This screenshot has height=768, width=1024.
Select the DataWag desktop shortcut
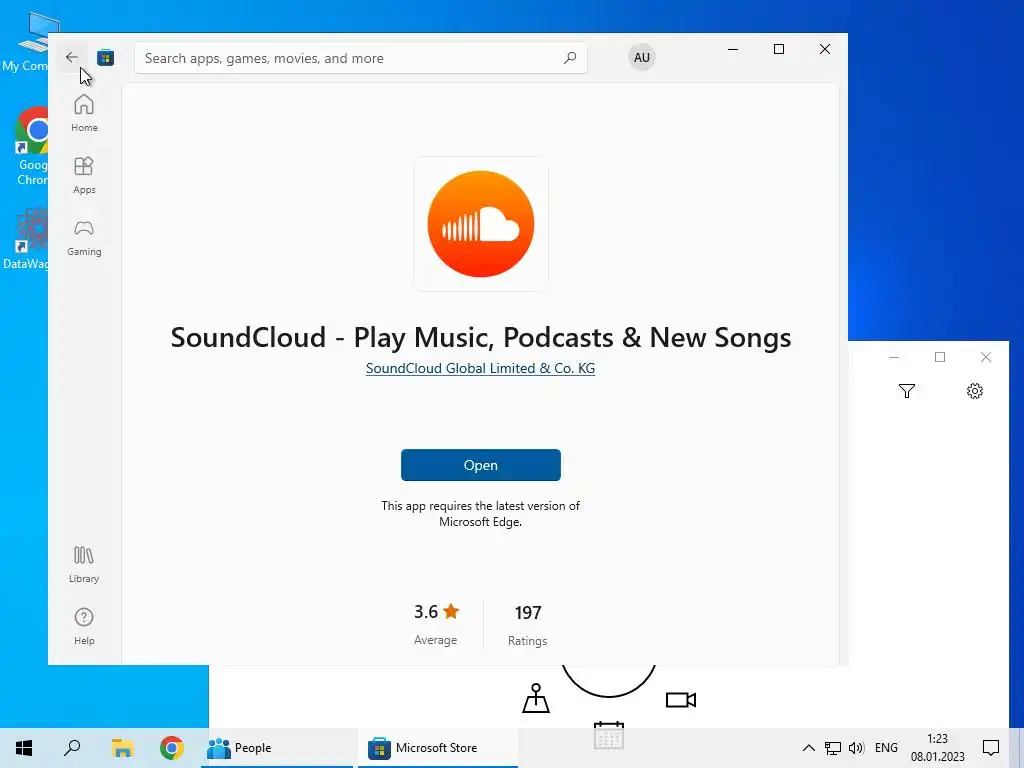coord(26,238)
